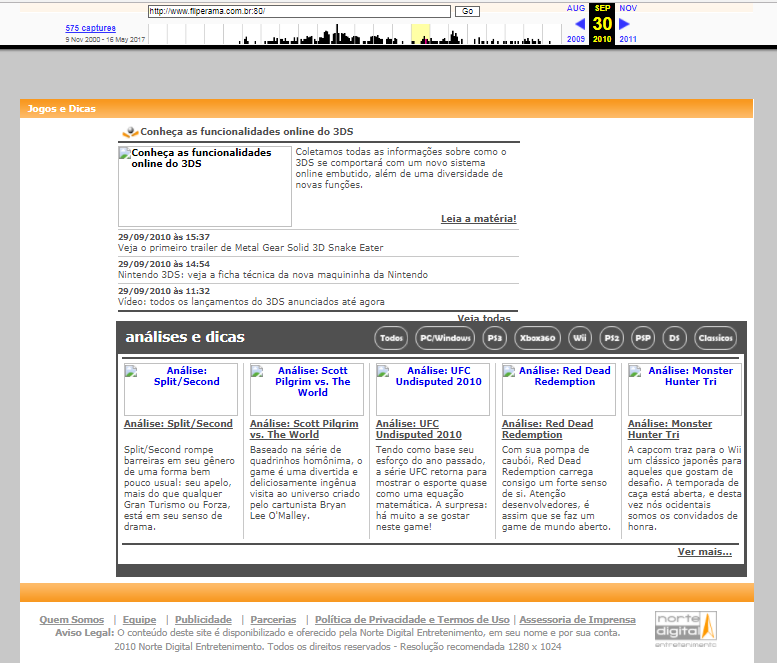This screenshot has width=777, height=663.
Task: Select the PC/Windows filter button
Action: pos(445,338)
